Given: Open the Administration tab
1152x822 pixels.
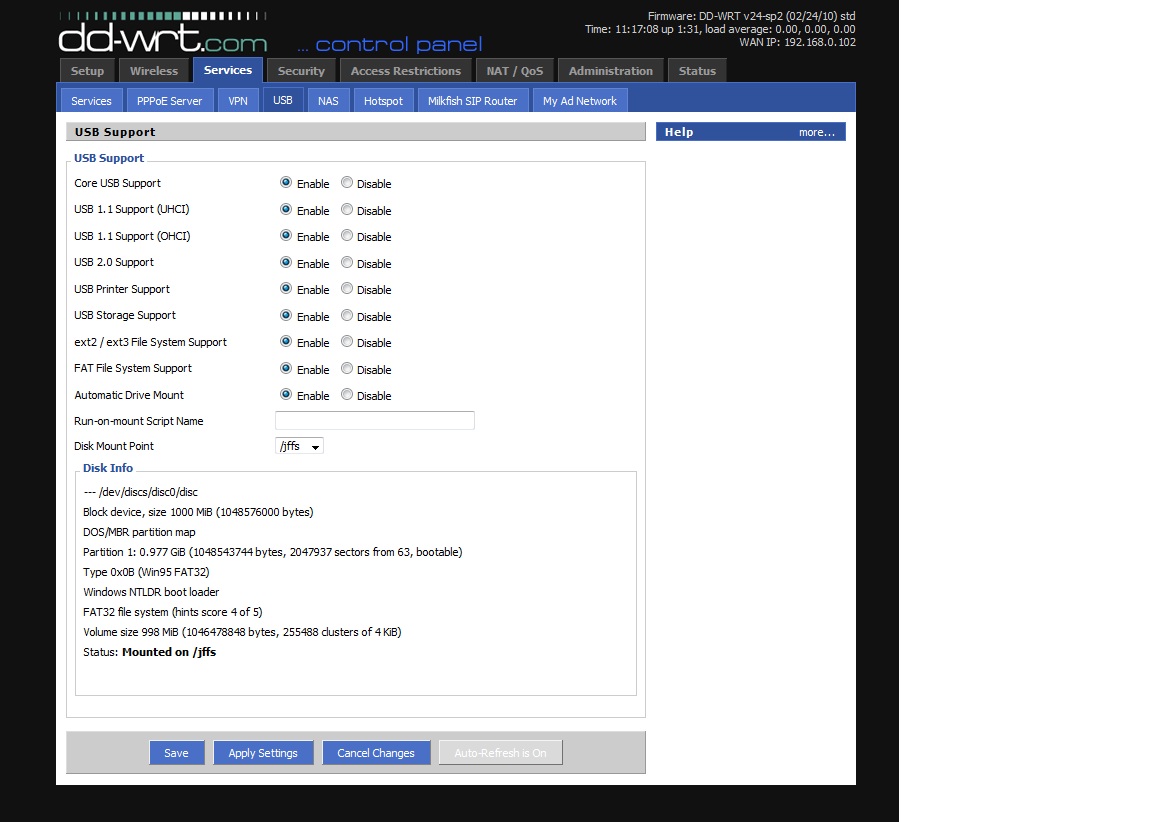Looking at the screenshot, I should click(610, 71).
